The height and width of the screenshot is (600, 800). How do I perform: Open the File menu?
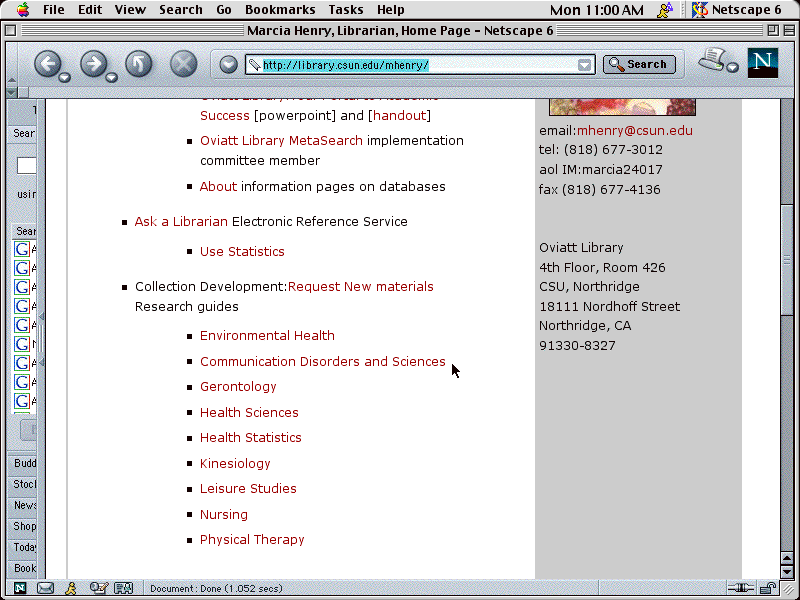point(54,10)
